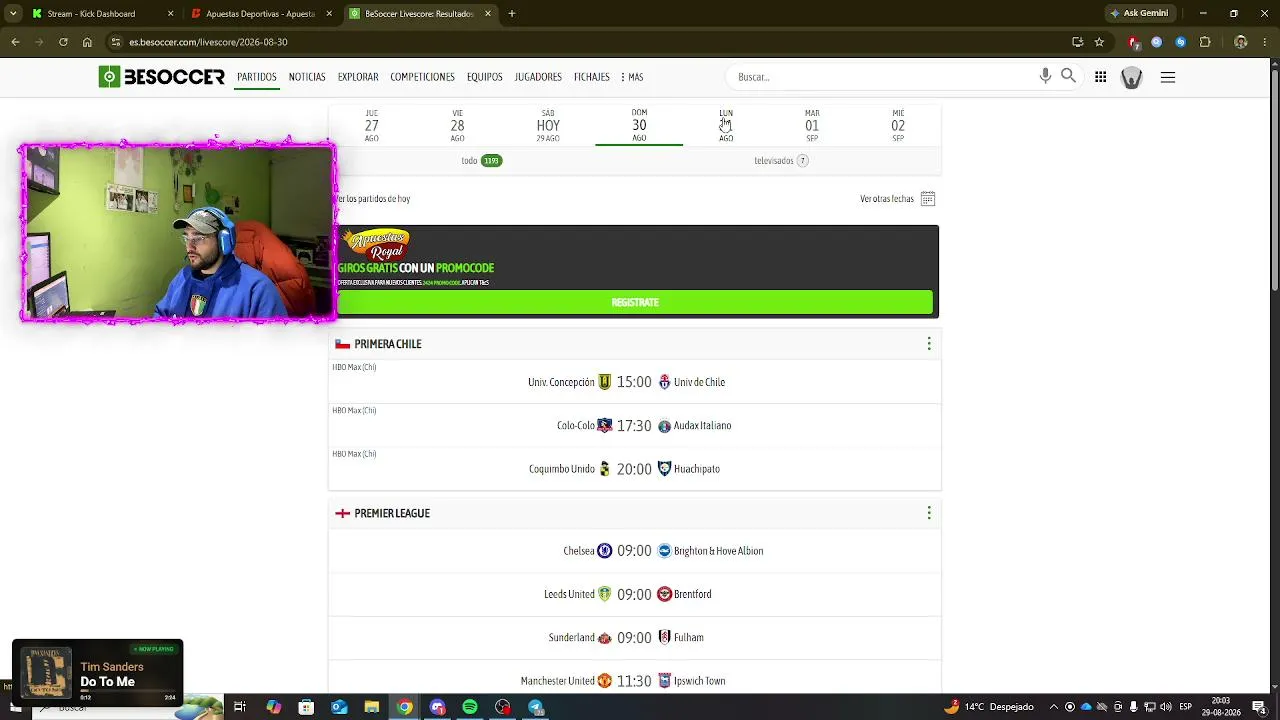The height and width of the screenshot is (720, 1280).
Task: Open the Chrome tab search dropdown
Action: point(13,14)
